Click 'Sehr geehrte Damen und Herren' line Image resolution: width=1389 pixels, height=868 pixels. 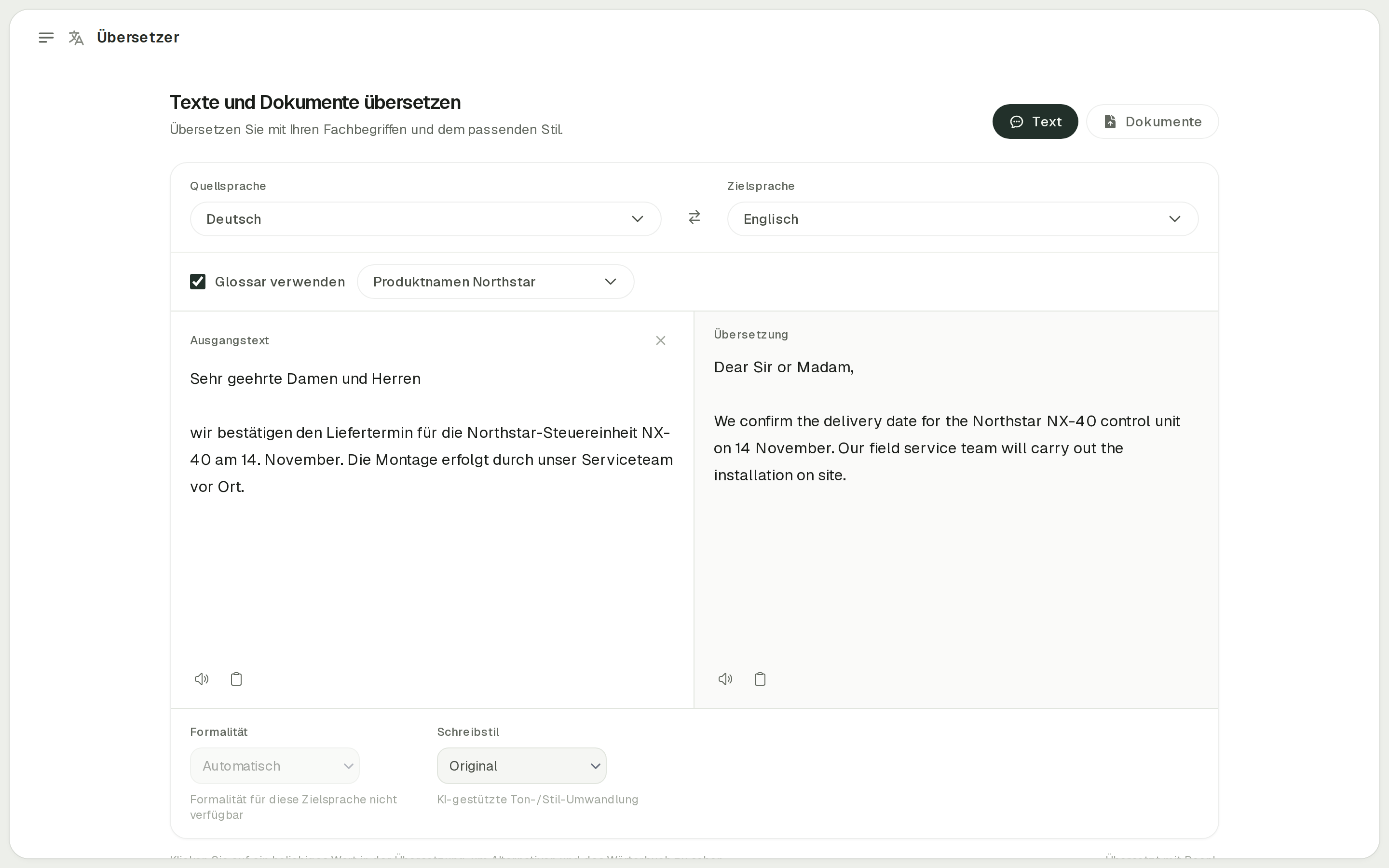click(x=305, y=379)
